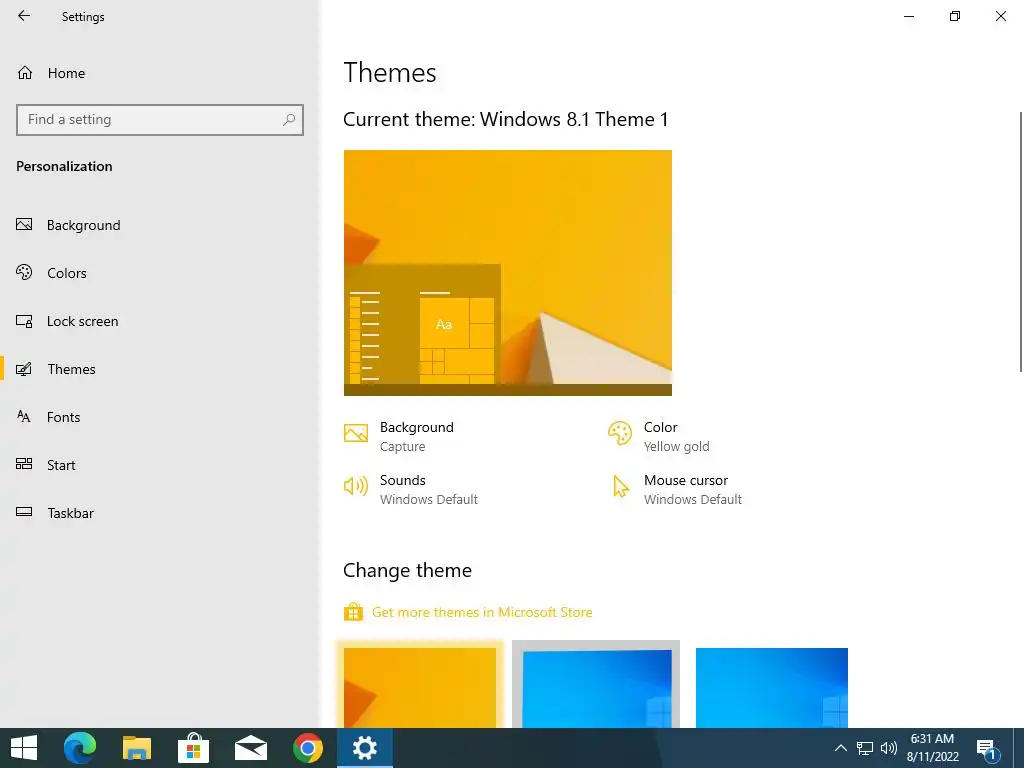The image size is (1024, 768).
Task: Select the yellow Windows 8.1 theme thumbnail
Action: (420, 687)
